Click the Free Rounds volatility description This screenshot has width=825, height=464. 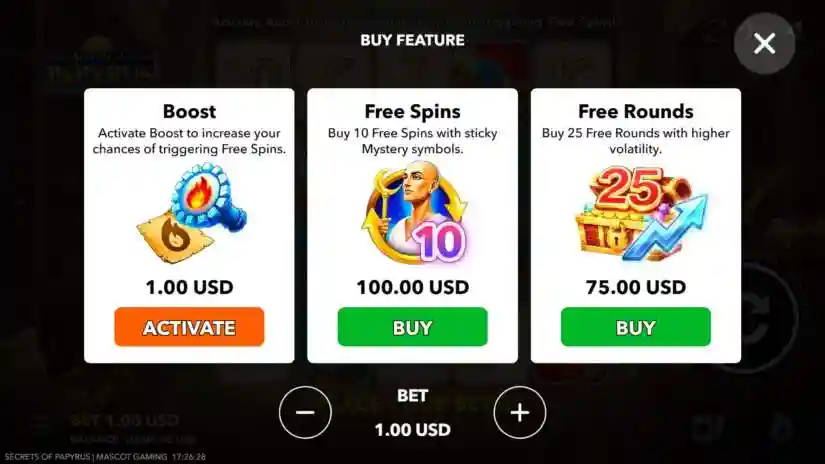[x=636, y=141]
